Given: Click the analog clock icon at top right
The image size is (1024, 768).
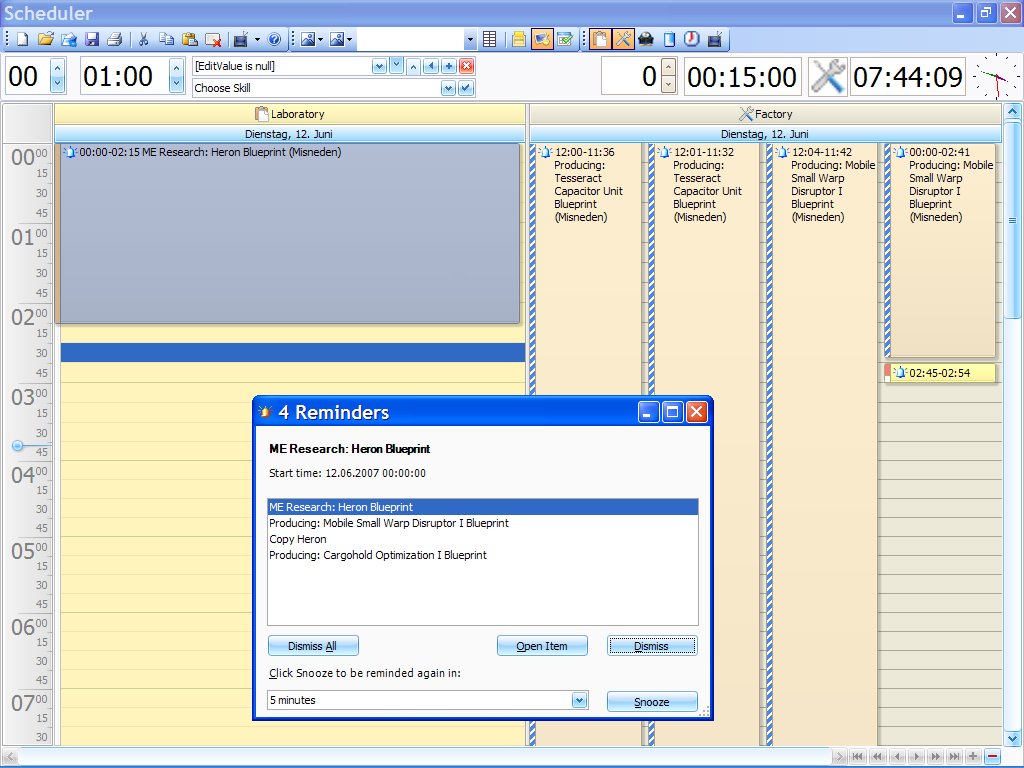Looking at the screenshot, I should (995, 76).
